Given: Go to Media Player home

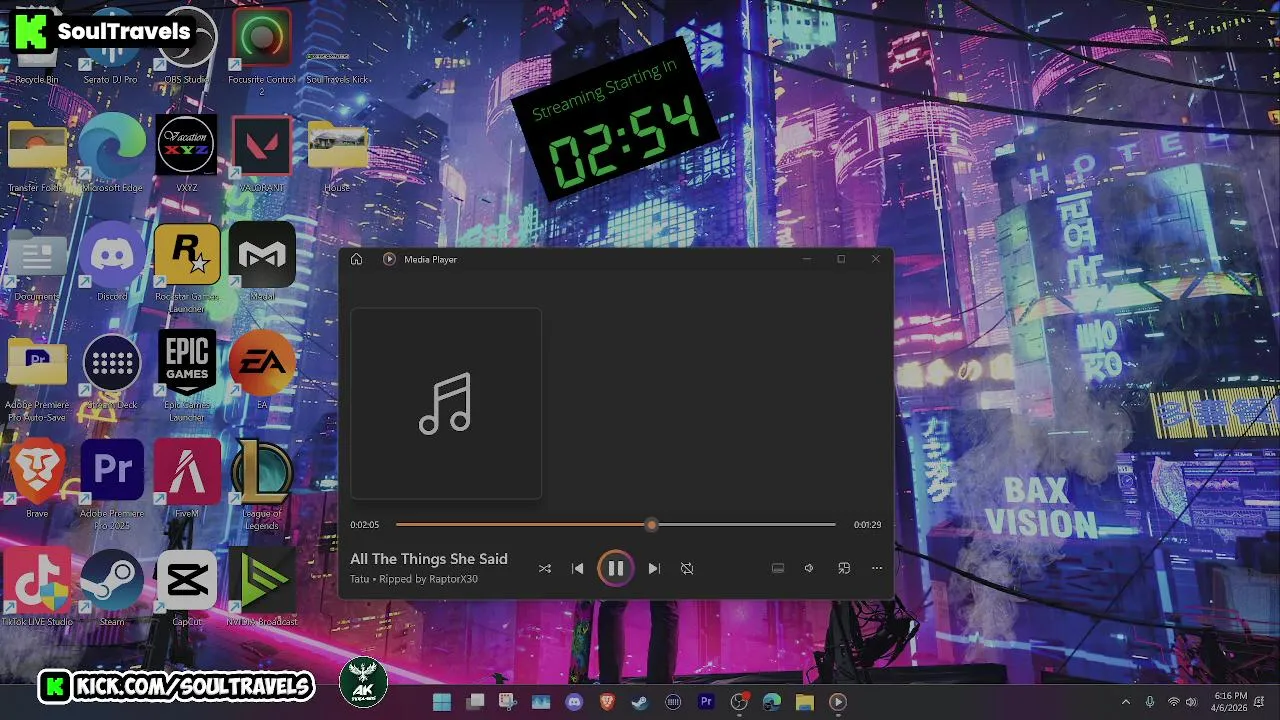Looking at the screenshot, I should point(356,259).
